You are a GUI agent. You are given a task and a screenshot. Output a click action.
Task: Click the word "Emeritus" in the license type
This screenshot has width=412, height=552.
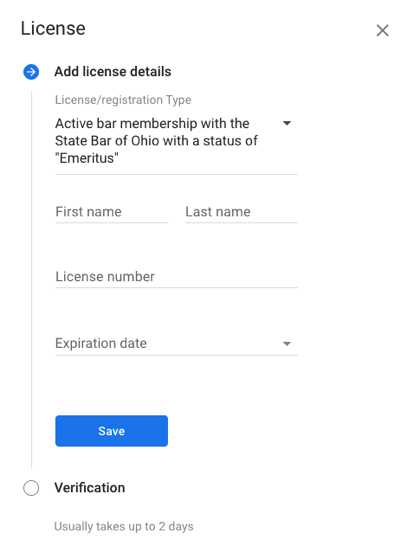87,158
